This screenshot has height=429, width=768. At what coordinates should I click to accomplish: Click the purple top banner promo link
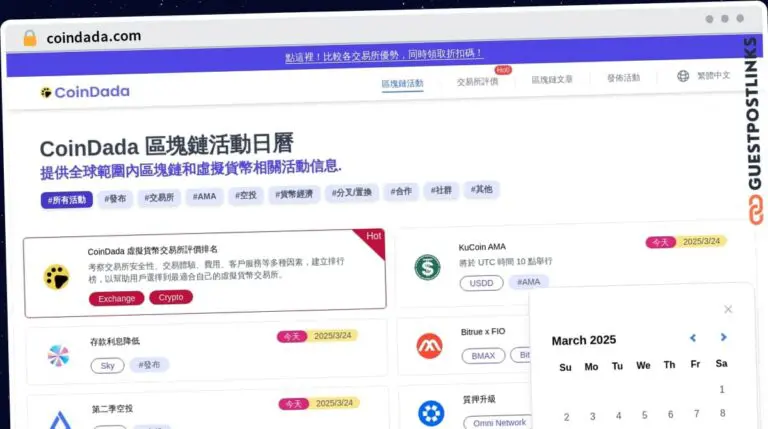tap(384, 56)
